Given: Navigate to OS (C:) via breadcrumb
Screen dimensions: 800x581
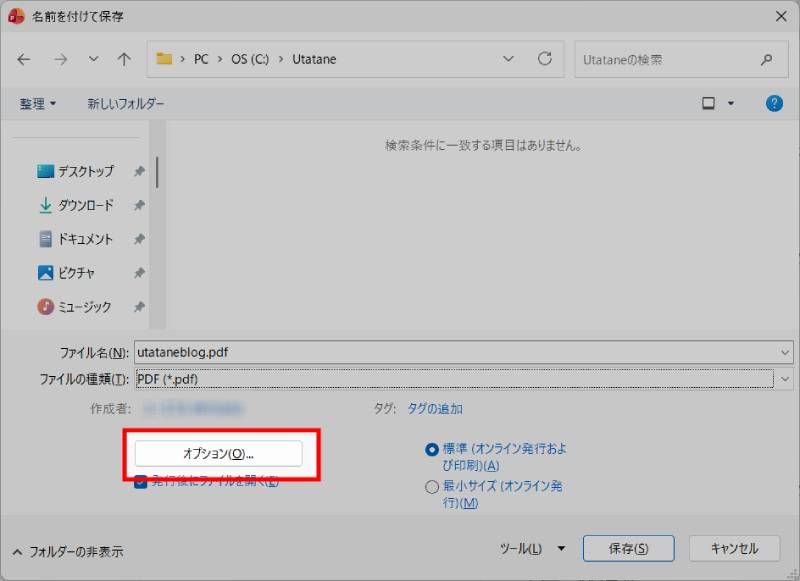Looking at the screenshot, I should click(x=250, y=59).
